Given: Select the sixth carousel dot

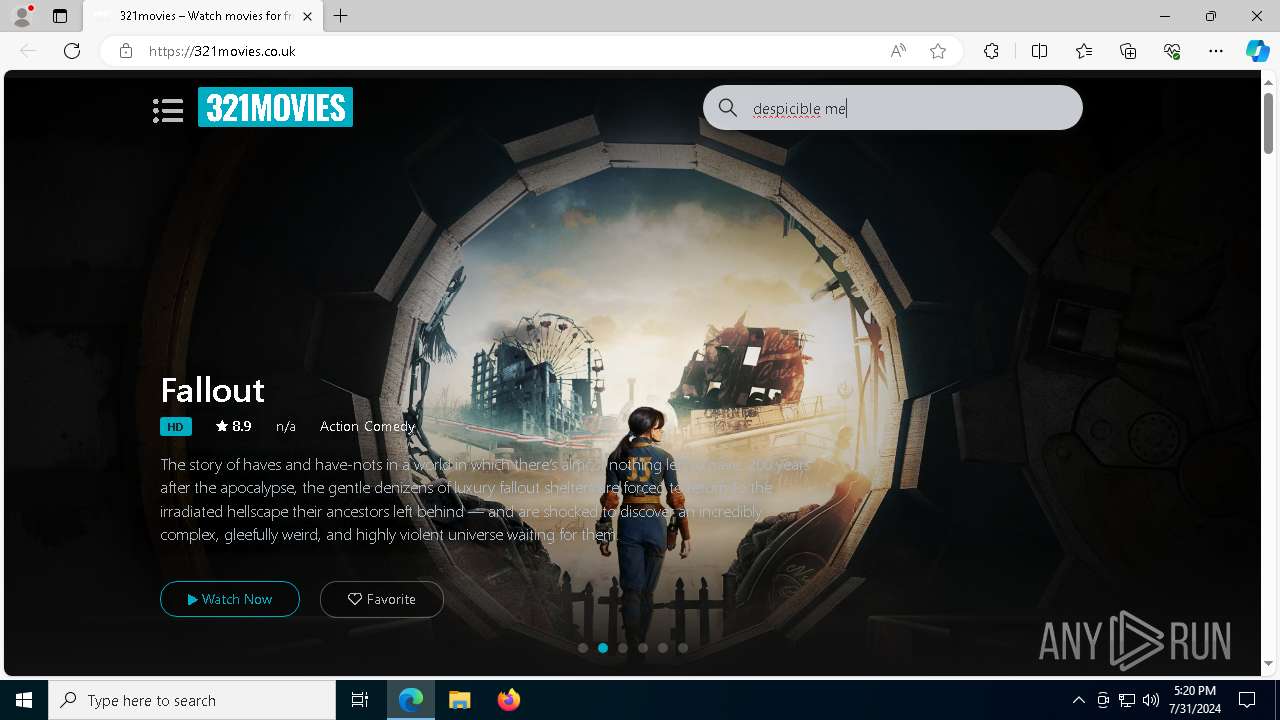Looking at the screenshot, I should click(x=683, y=648).
